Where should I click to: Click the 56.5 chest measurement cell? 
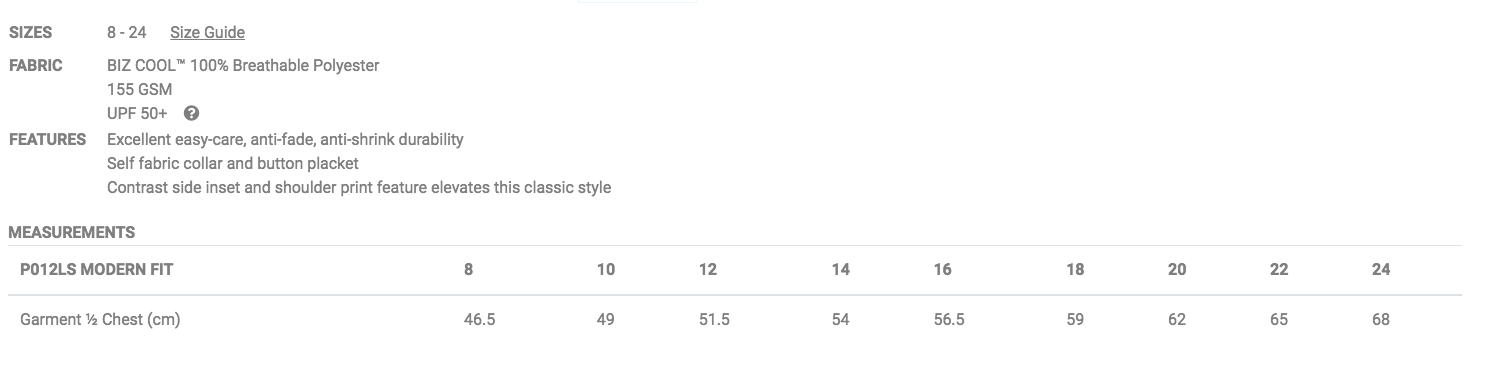pyautogui.click(x=948, y=320)
